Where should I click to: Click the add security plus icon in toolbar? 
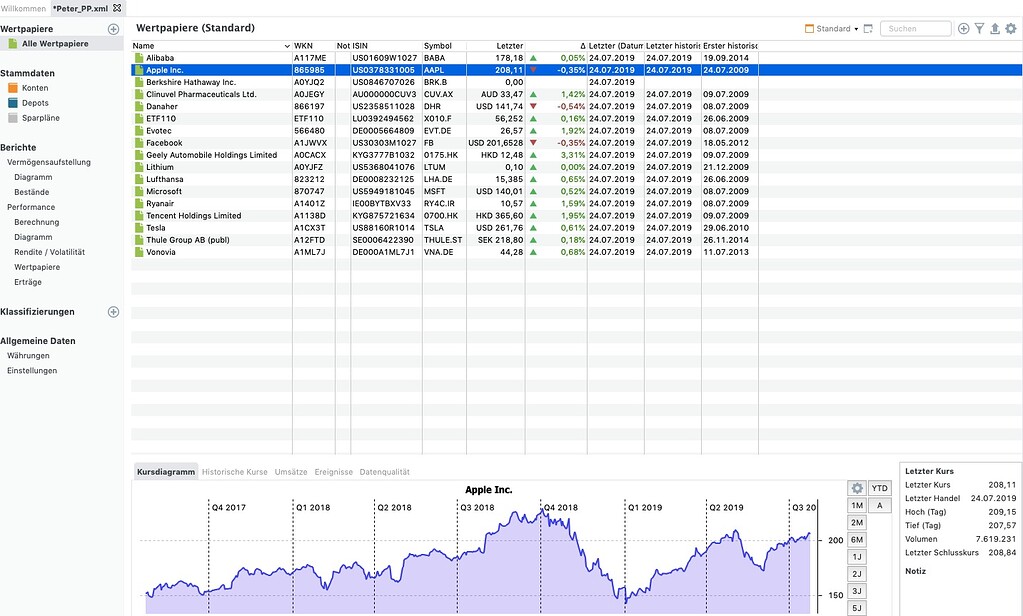click(963, 29)
